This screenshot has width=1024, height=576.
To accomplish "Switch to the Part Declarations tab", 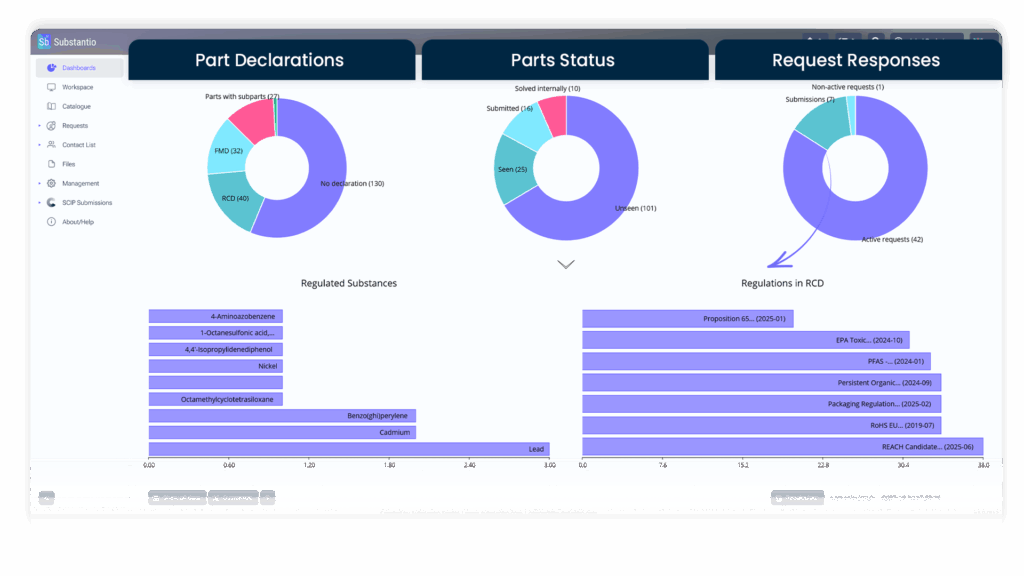I will pyautogui.click(x=271, y=60).
